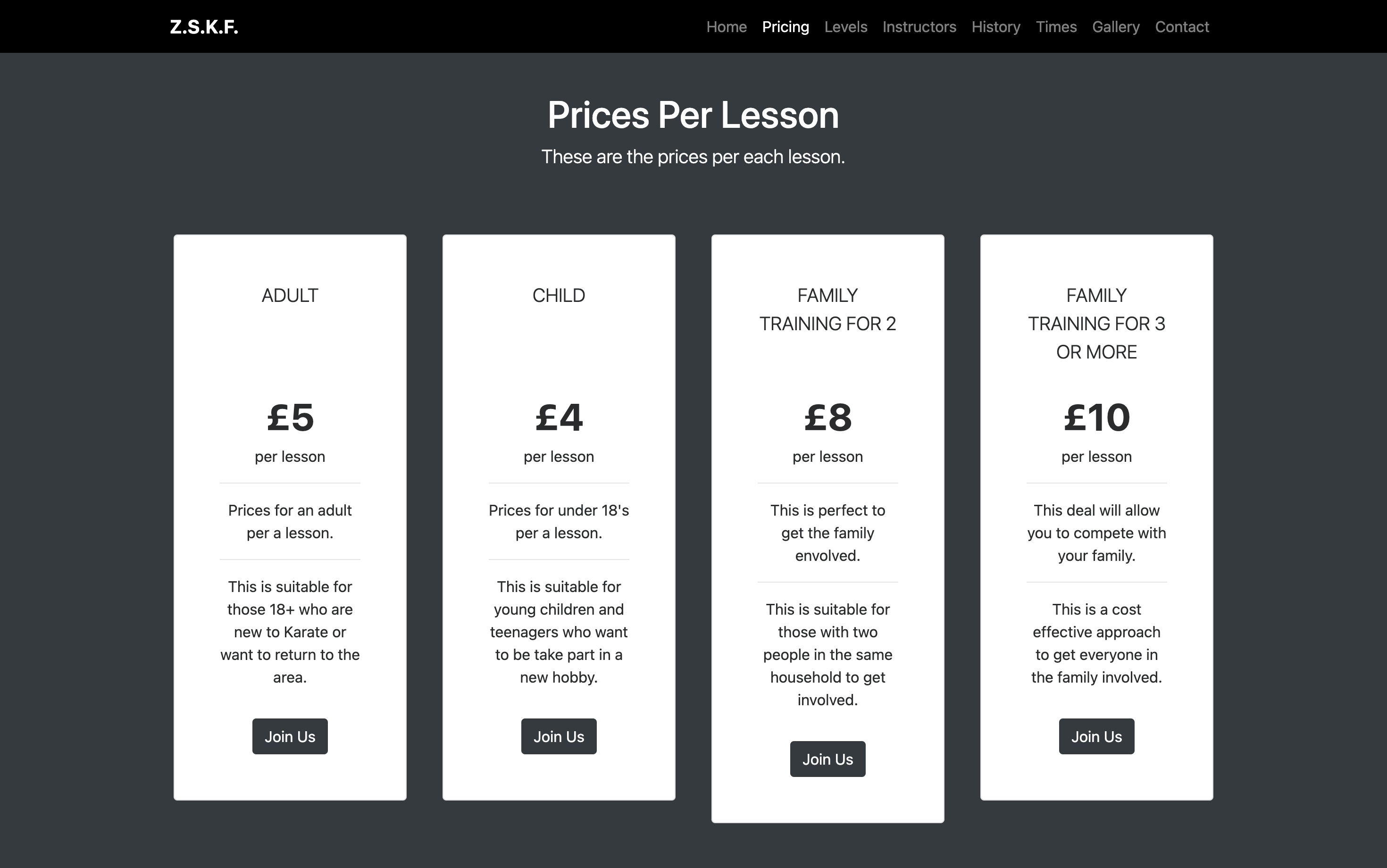Click Join Us for Family Training for 2
The height and width of the screenshot is (868, 1387).
[828, 759]
